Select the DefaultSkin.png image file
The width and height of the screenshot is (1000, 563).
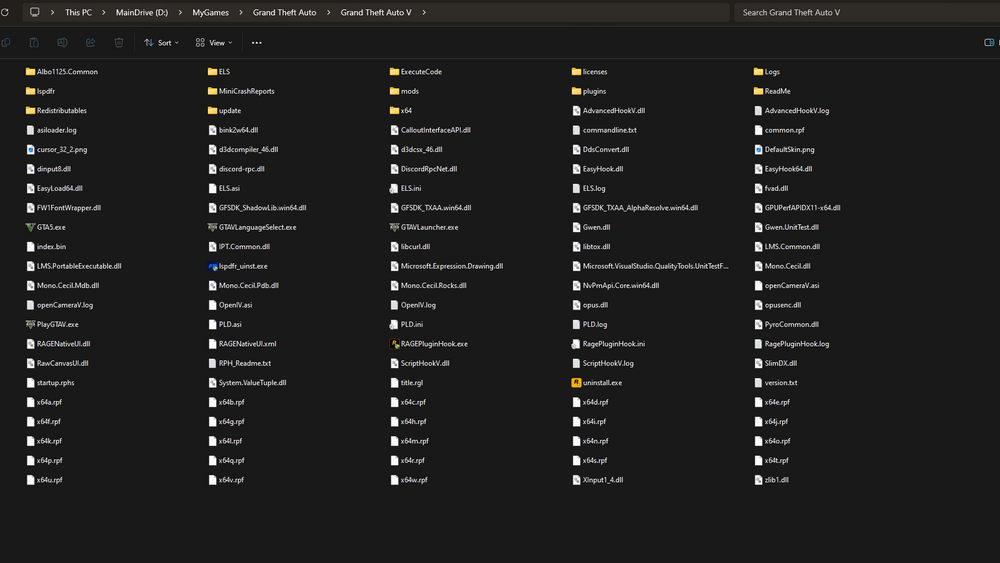coord(788,150)
